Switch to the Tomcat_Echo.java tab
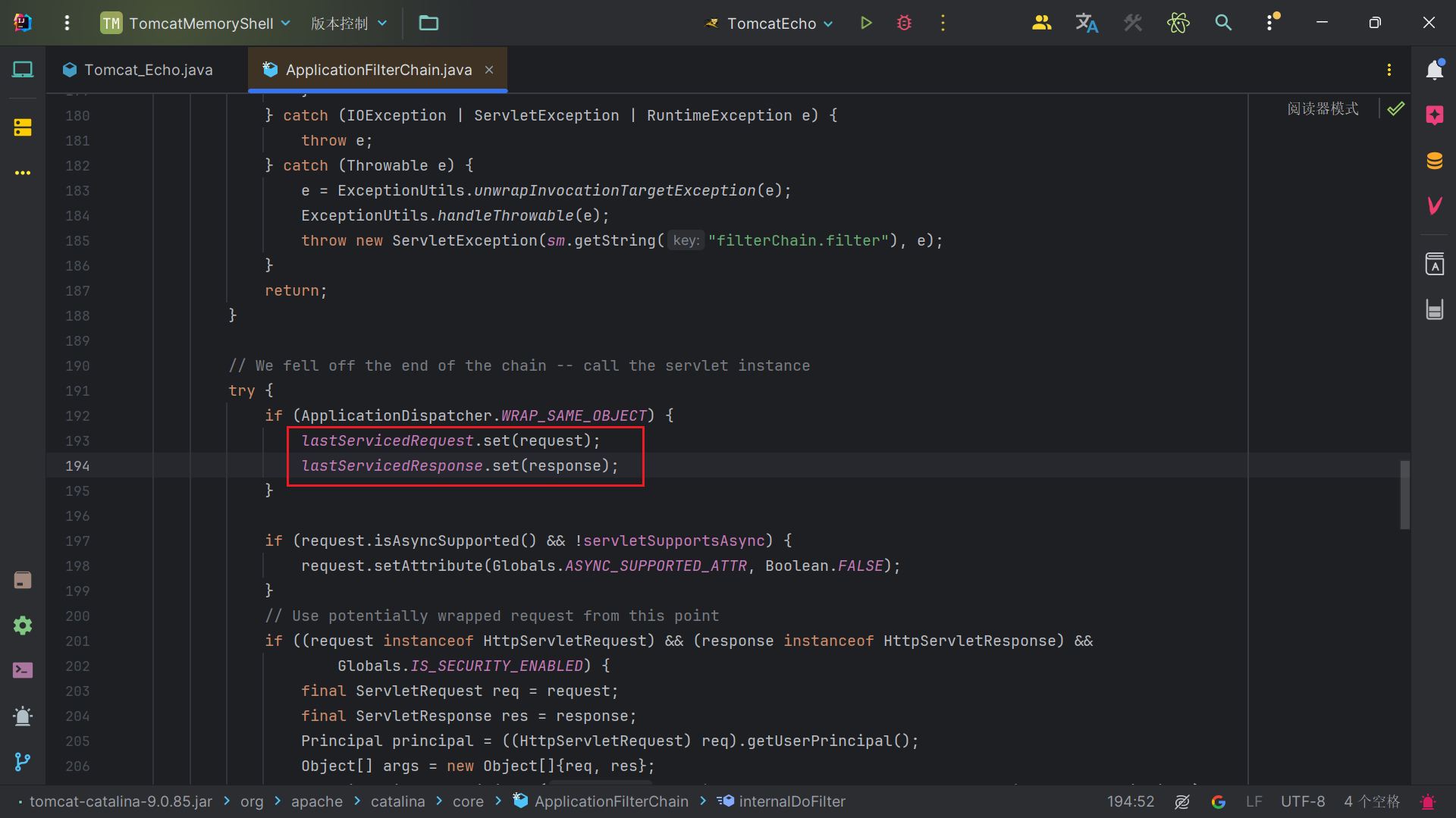1456x818 pixels. pyautogui.click(x=137, y=70)
